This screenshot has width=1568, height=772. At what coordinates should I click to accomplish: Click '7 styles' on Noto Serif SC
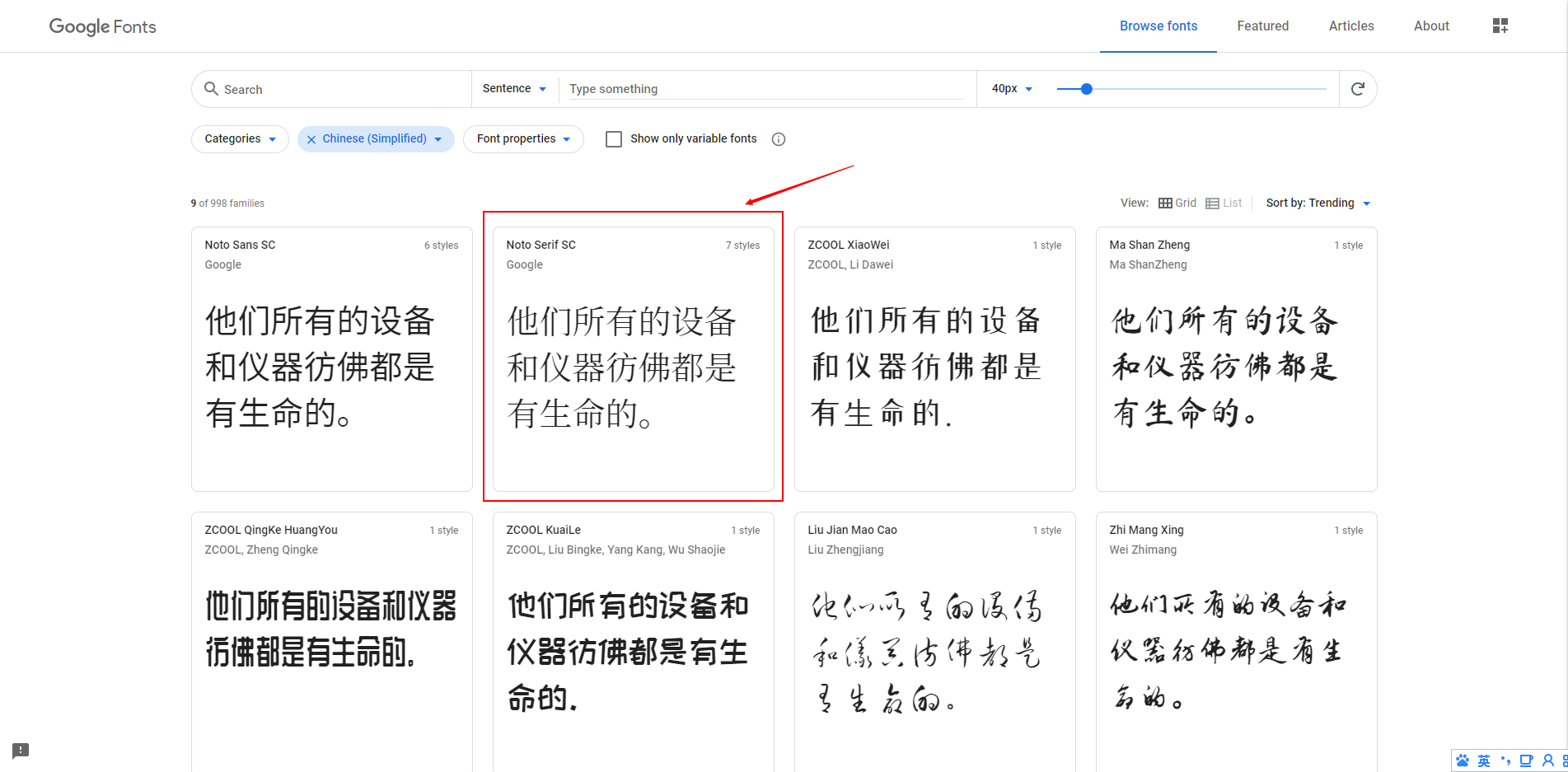click(x=742, y=246)
